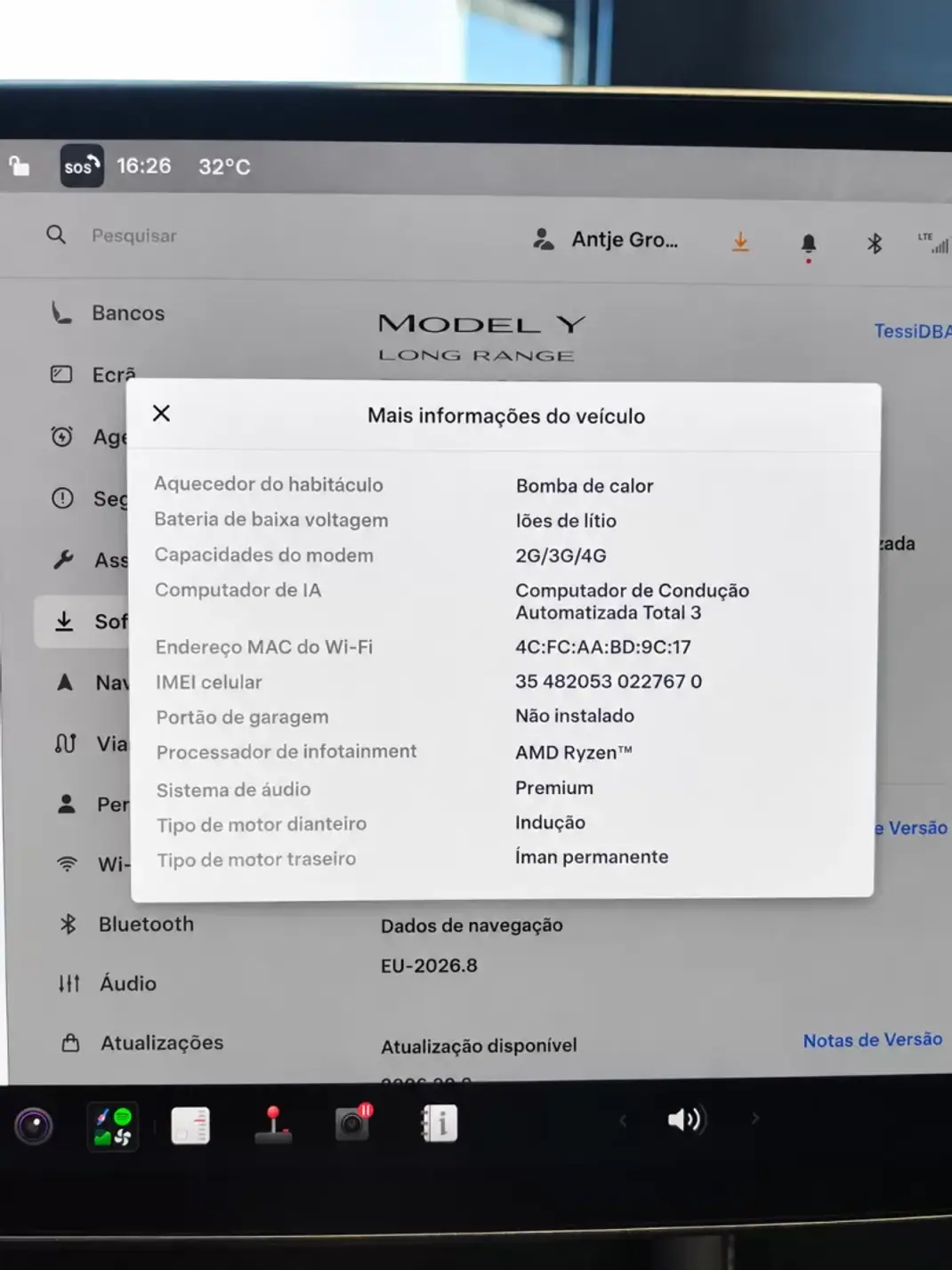Screen dimensions: 952x1270
Task: Tap the 32°C temperature display
Action: tap(224, 166)
